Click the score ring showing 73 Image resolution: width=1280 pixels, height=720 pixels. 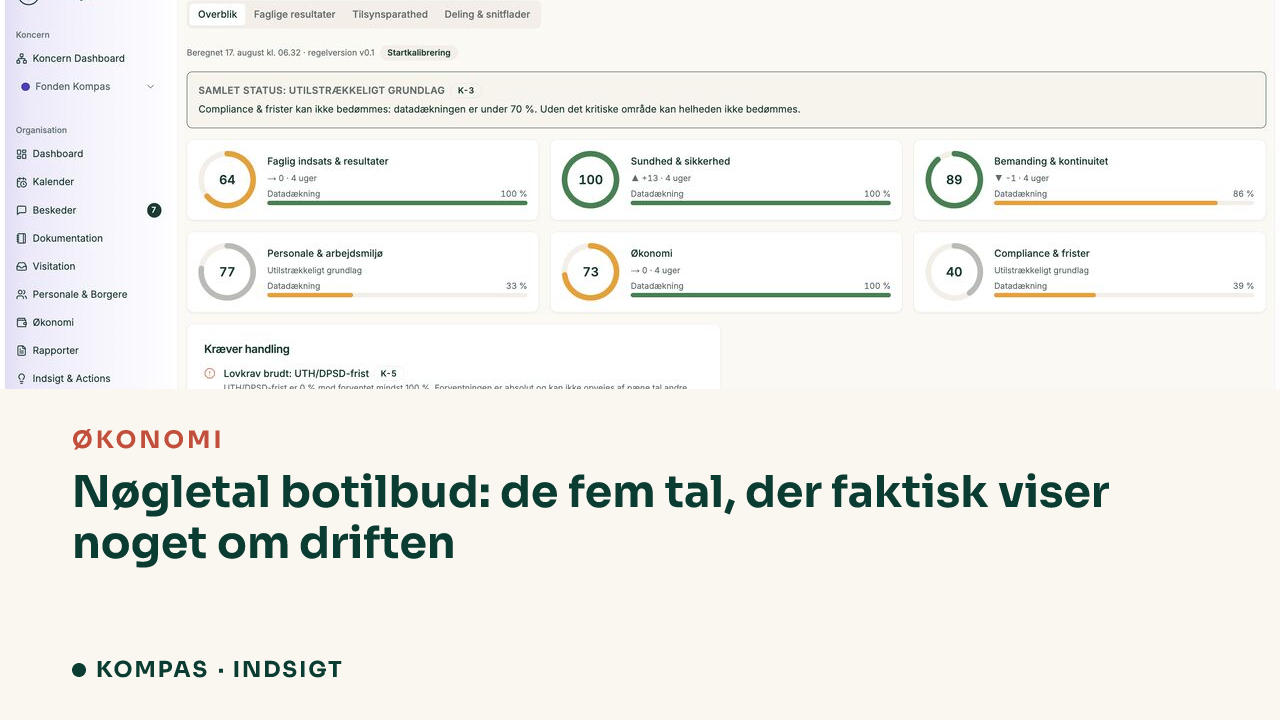coord(591,272)
